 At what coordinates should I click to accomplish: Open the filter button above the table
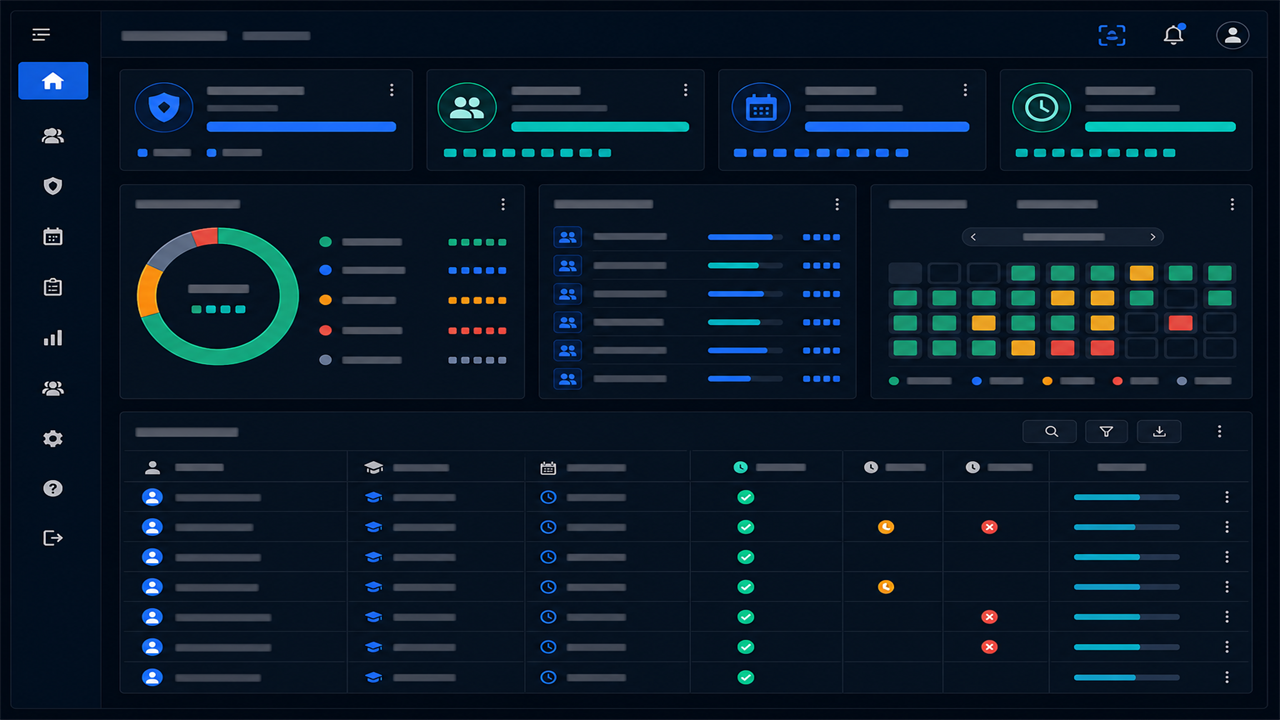click(x=1106, y=431)
